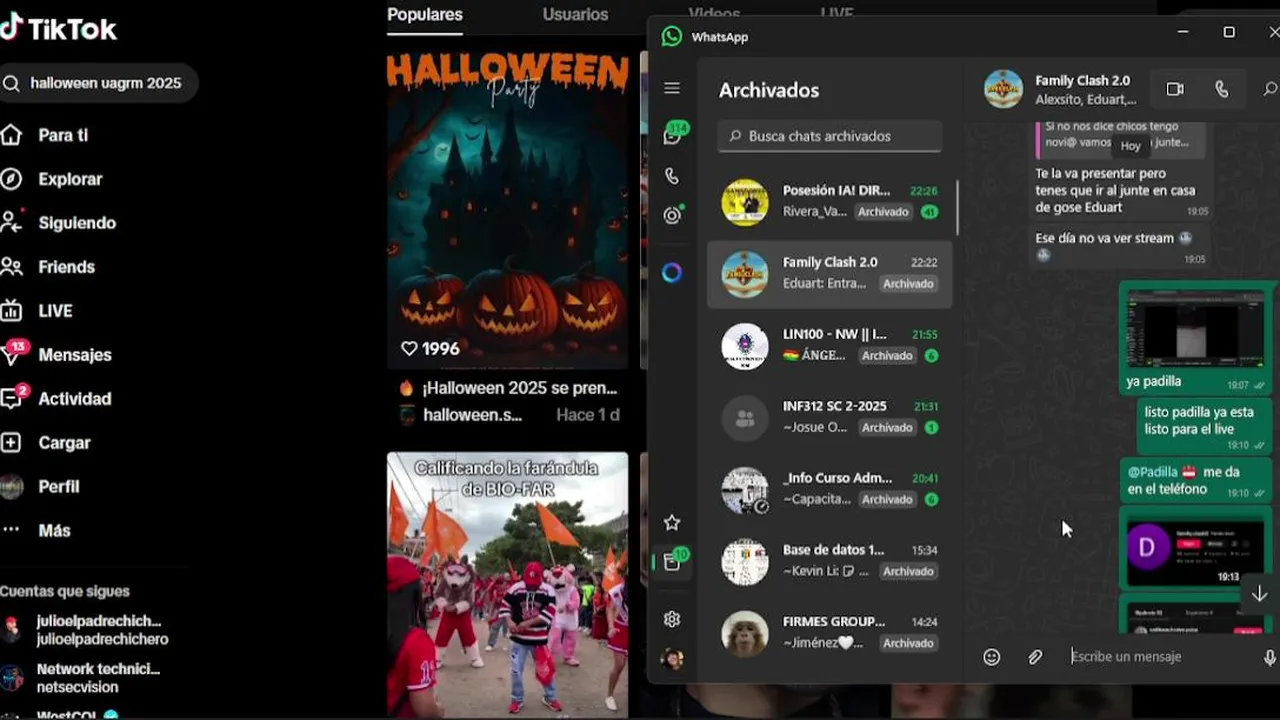
Task: Search inside Family Clash 2.0 chat
Action: [1270, 89]
